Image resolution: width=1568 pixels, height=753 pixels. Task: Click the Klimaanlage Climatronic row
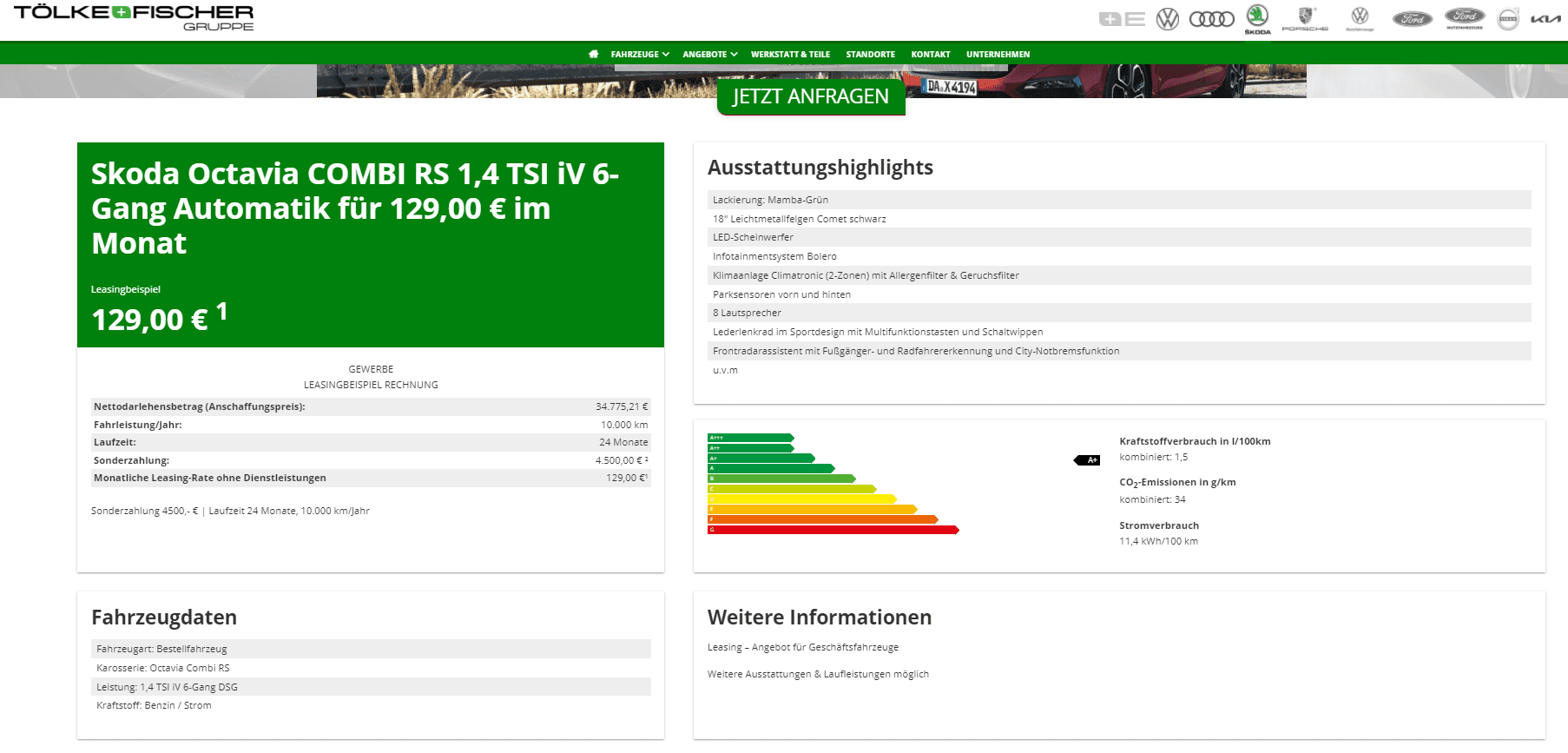pos(1119,275)
